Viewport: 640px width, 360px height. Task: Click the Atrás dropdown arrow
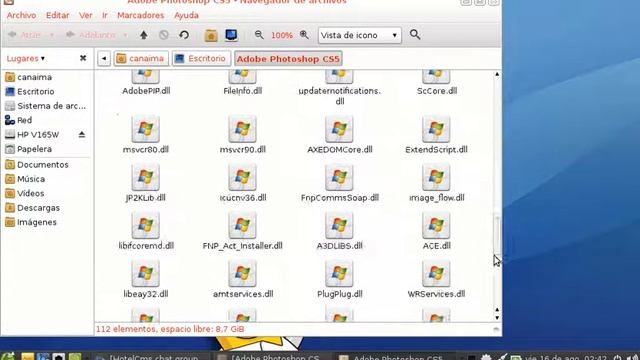52,35
